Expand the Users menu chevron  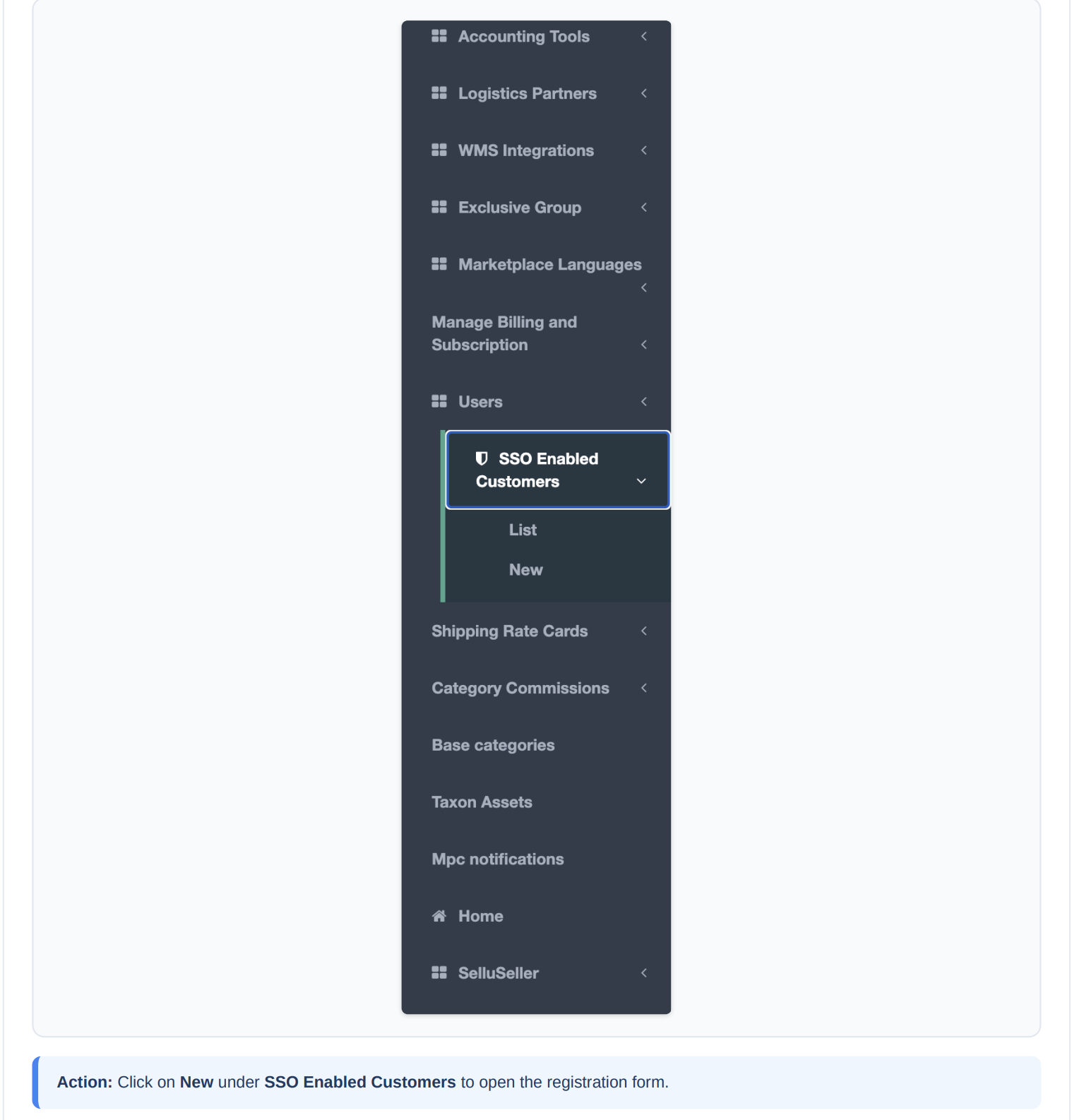[x=644, y=402]
